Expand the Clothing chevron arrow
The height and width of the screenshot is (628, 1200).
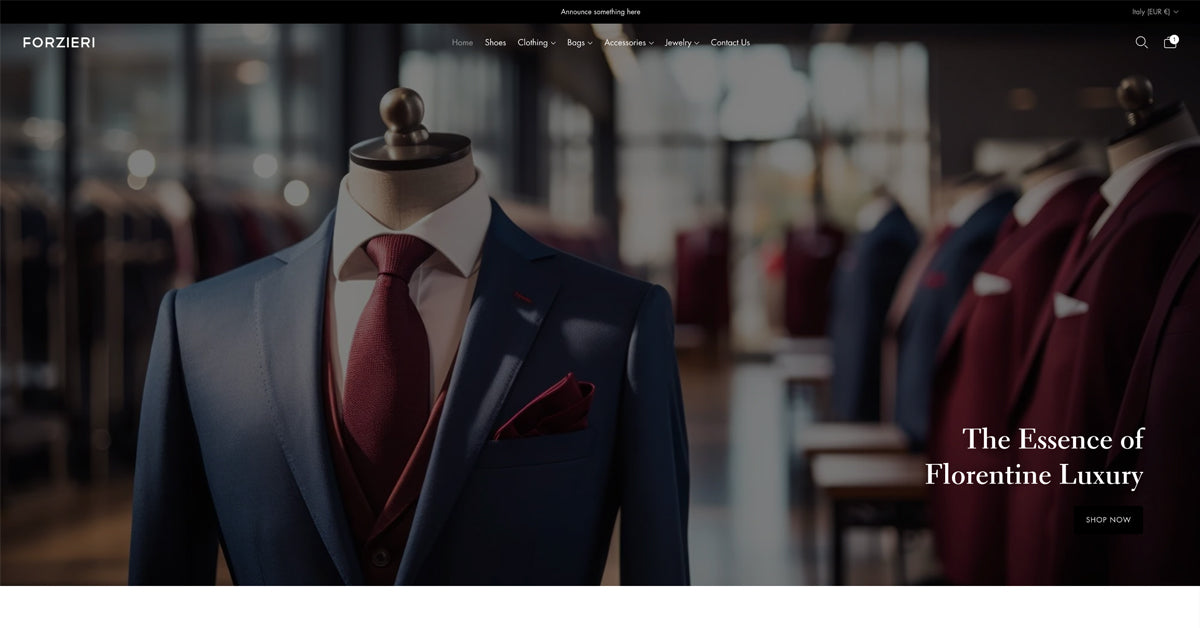(553, 43)
